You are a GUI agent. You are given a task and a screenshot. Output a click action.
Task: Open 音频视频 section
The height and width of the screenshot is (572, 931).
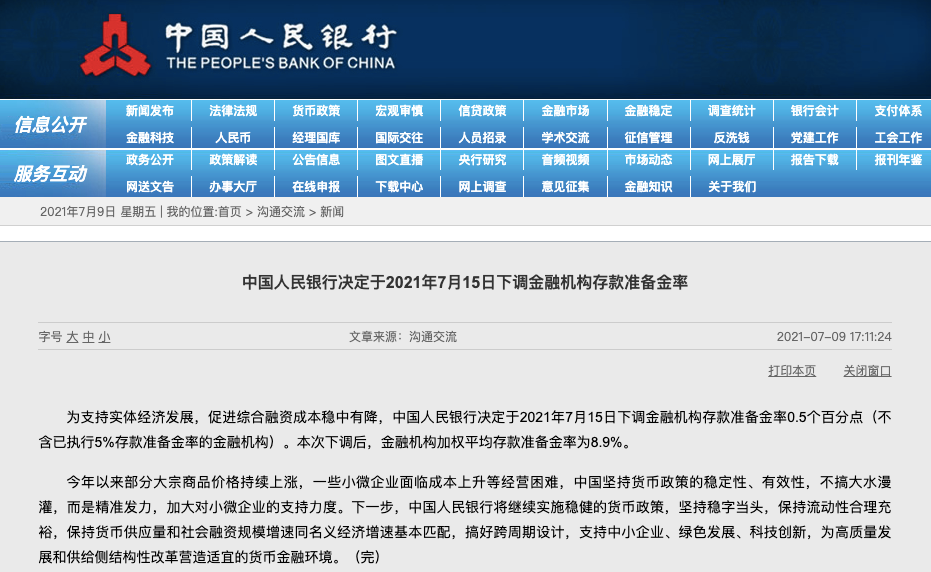[x=565, y=160]
